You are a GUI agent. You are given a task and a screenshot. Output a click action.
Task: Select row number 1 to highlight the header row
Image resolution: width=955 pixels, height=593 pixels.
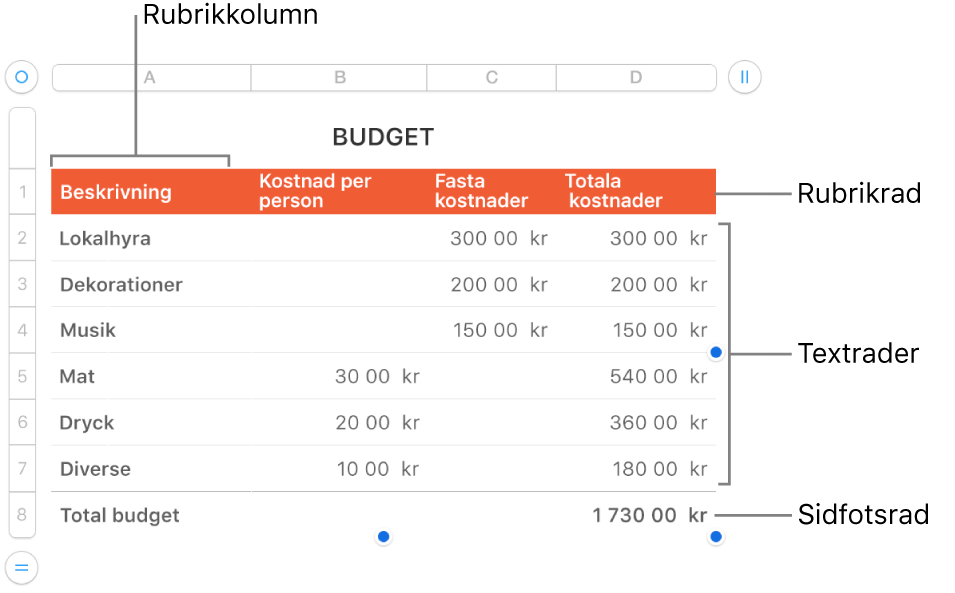coord(22,191)
